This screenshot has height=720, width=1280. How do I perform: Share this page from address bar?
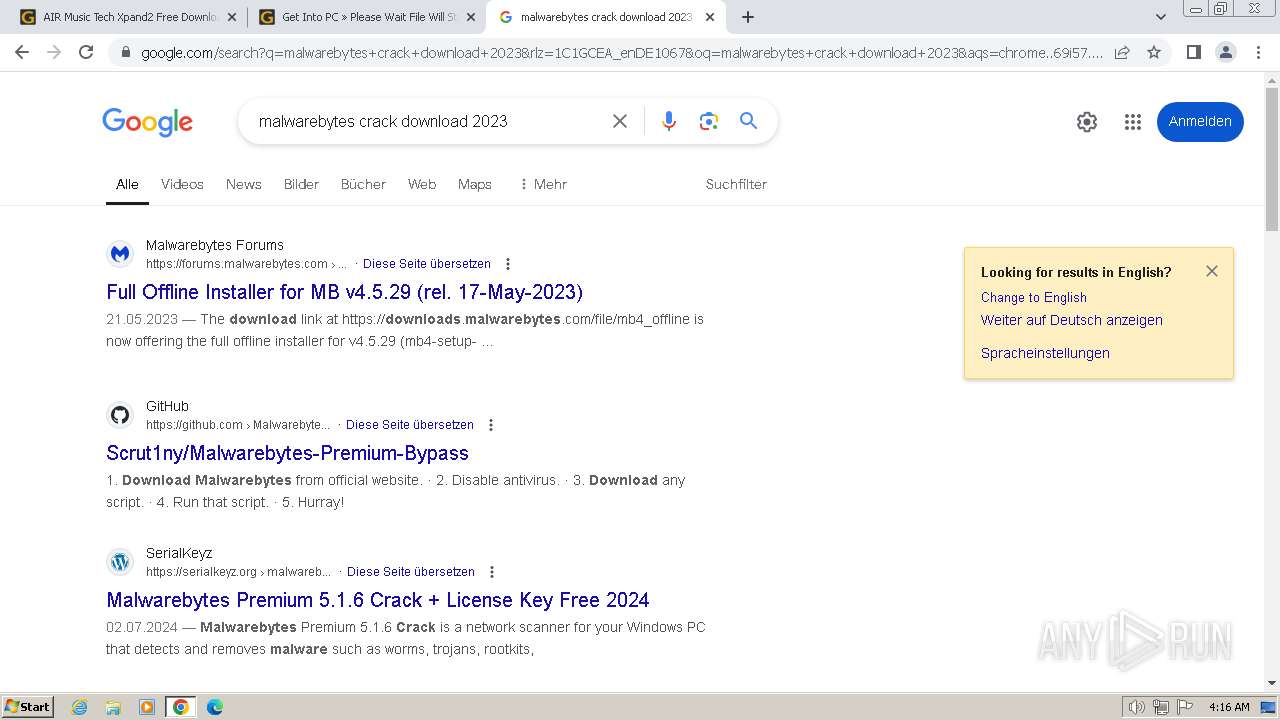click(1122, 52)
